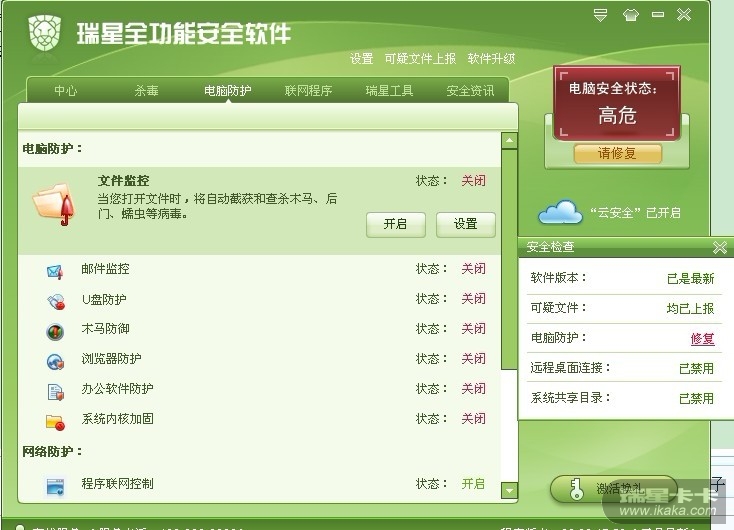The image size is (734, 530).
Task: Click the 电脑防护 section heading in the list
Action: (x=51, y=149)
